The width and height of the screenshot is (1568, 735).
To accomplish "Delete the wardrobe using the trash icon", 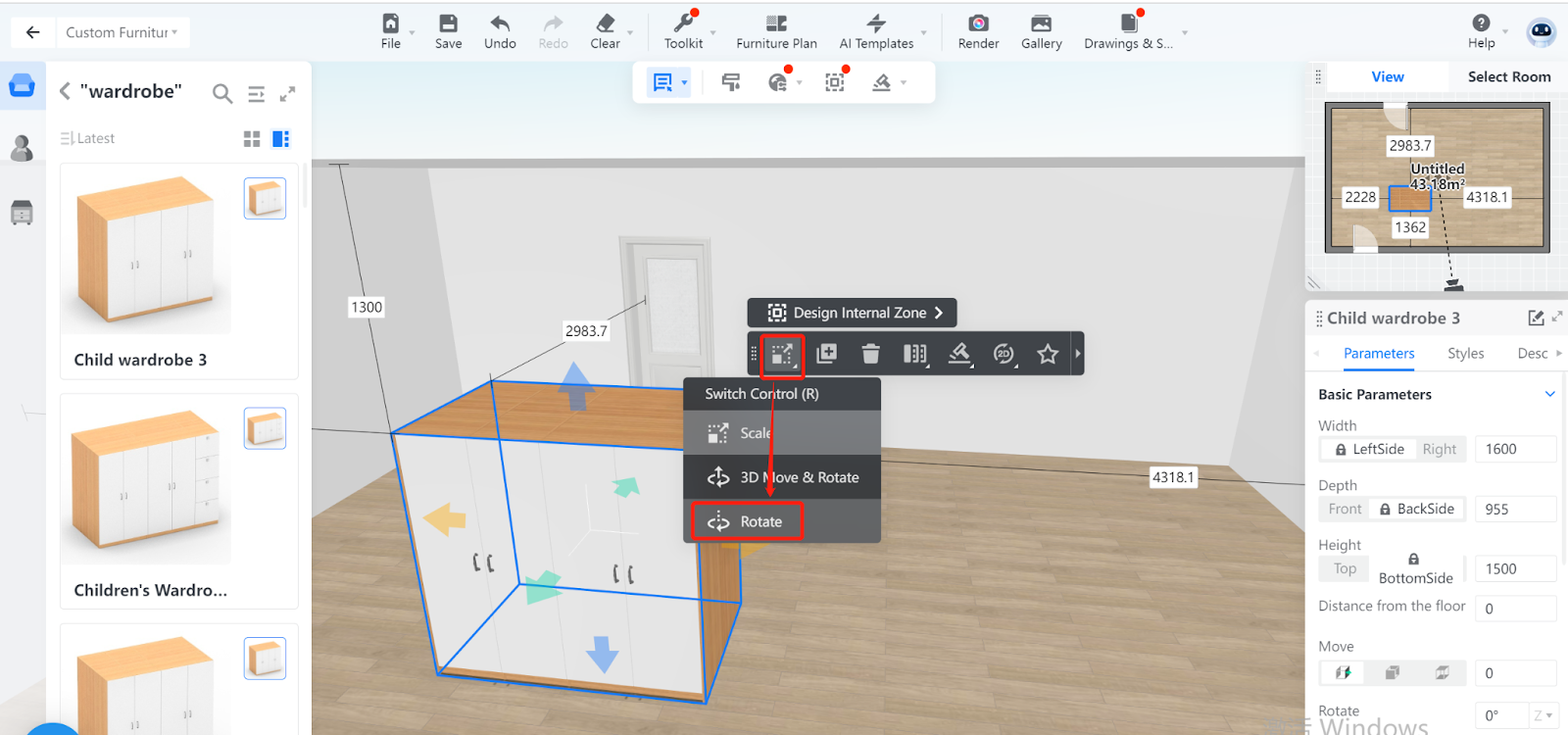I will coord(870,354).
